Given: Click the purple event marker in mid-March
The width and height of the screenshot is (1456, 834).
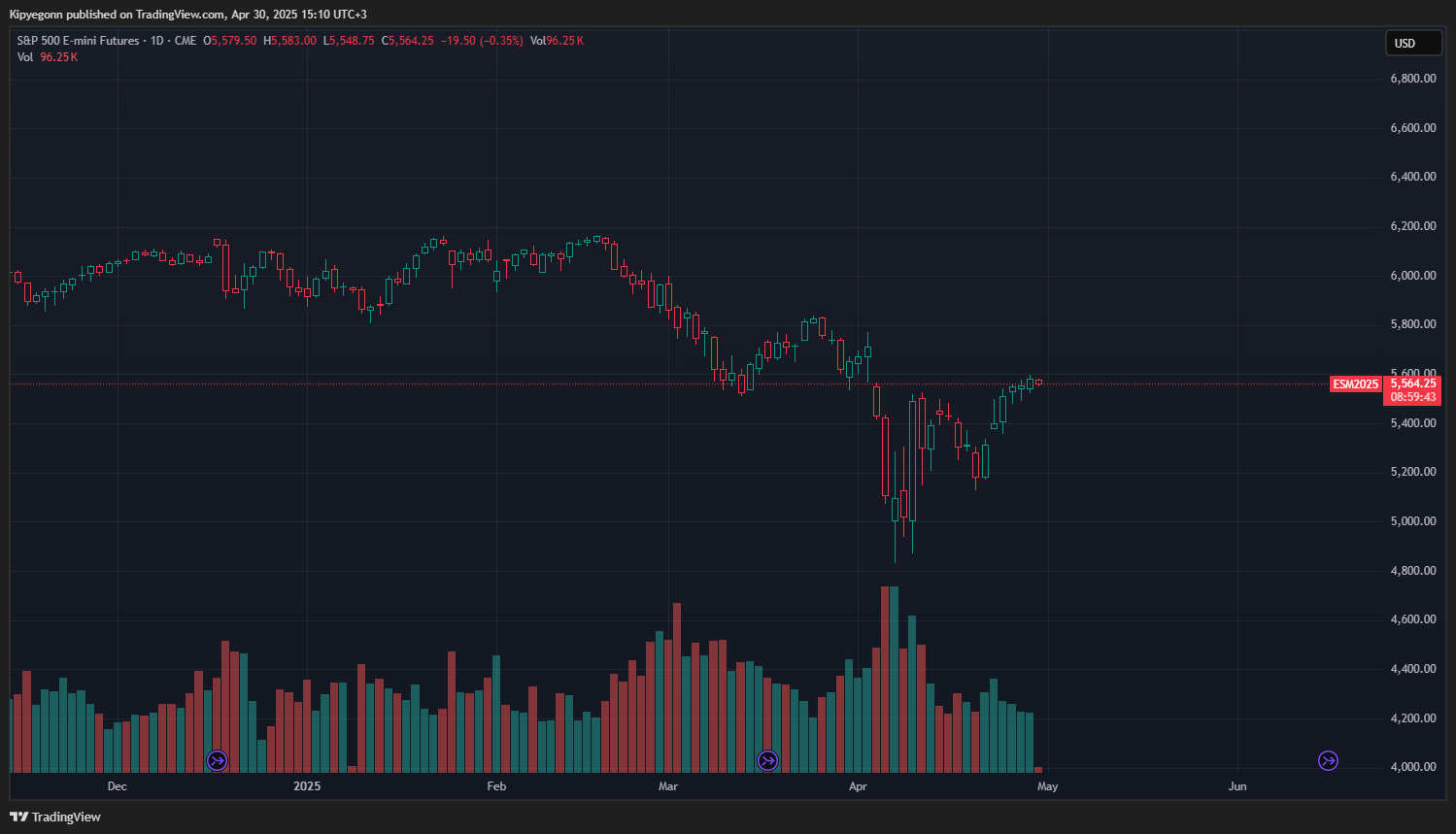Looking at the screenshot, I should pyautogui.click(x=768, y=760).
